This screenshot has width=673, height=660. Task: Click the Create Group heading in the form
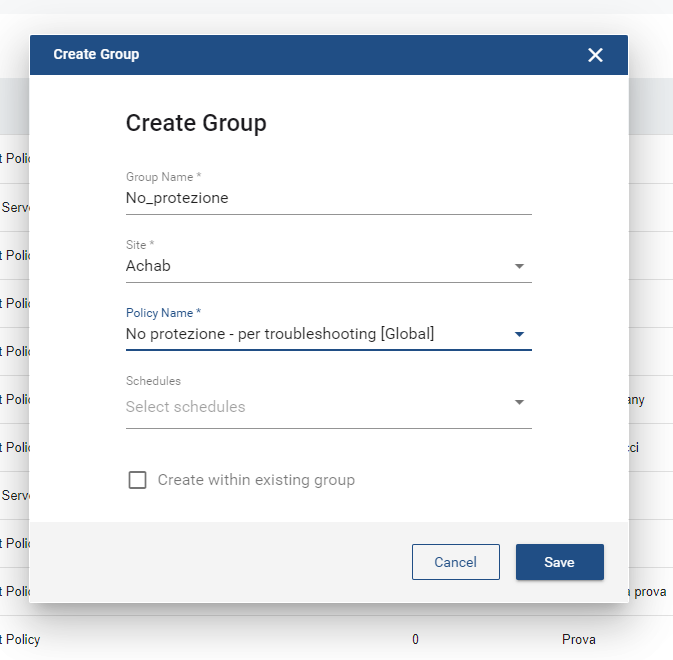(x=196, y=123)
